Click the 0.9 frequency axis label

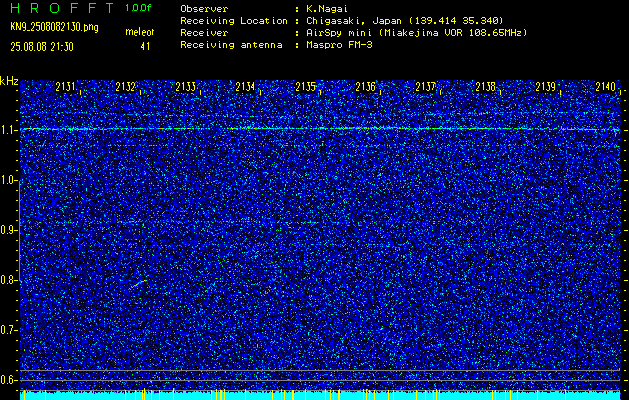click(8, 230)
